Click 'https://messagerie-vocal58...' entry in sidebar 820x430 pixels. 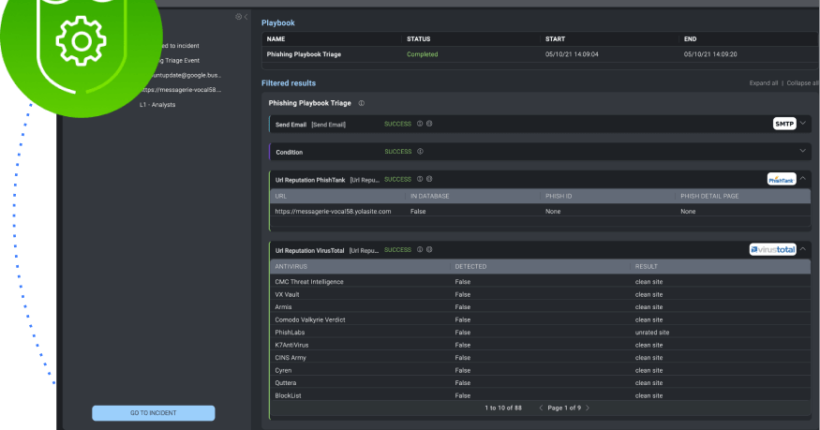(x=181, y=90)
